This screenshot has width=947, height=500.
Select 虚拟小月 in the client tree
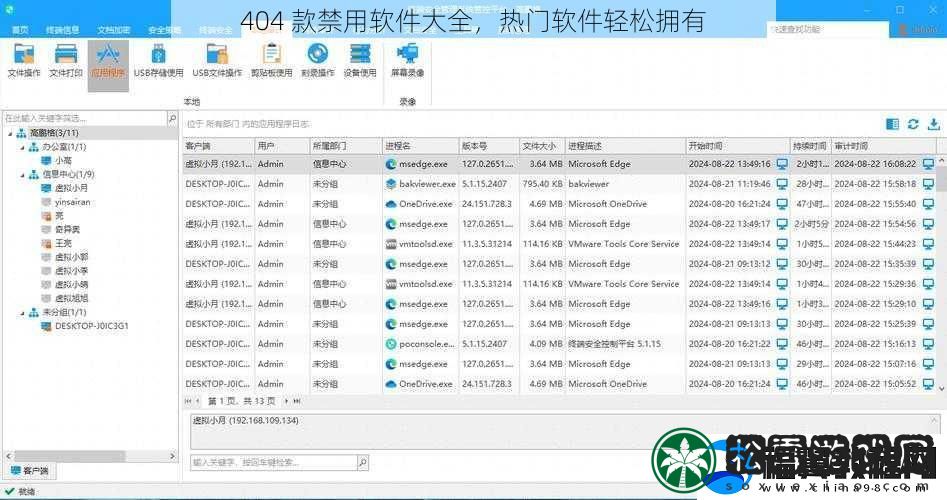71,188
